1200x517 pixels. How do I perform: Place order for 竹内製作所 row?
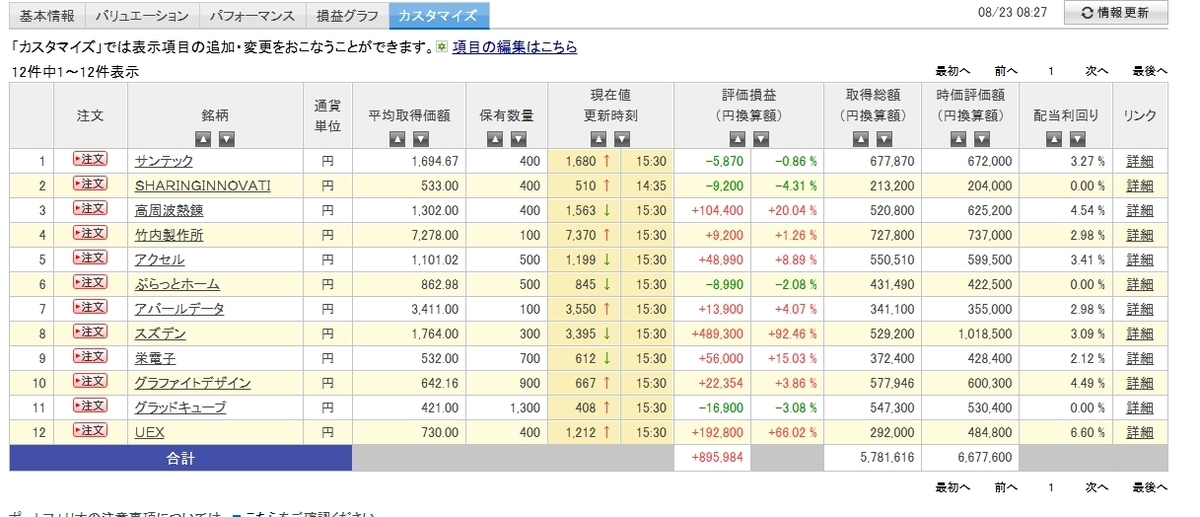coord(90,234)
